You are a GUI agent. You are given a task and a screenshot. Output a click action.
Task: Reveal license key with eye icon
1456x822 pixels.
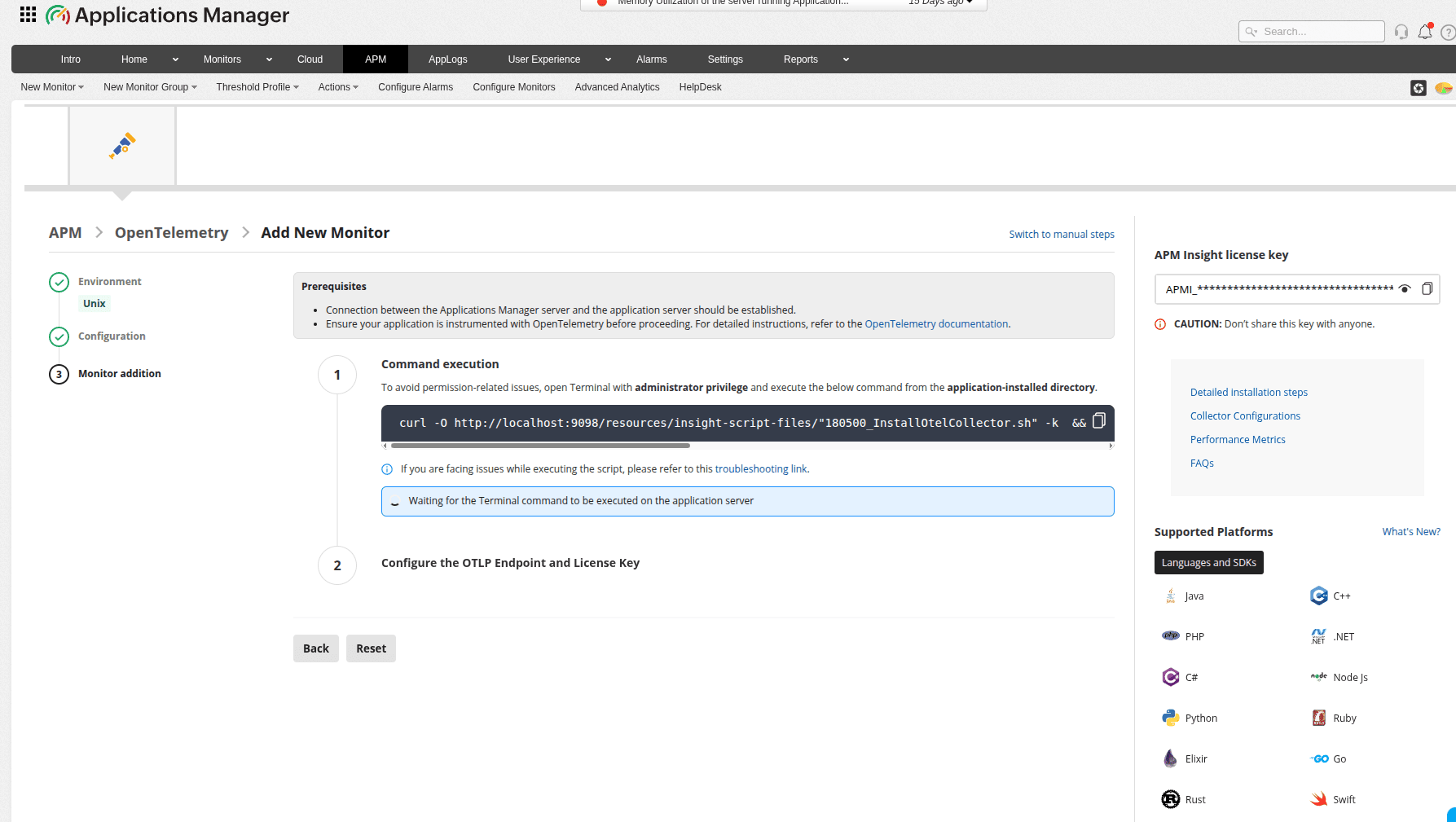coord(1405,289)
